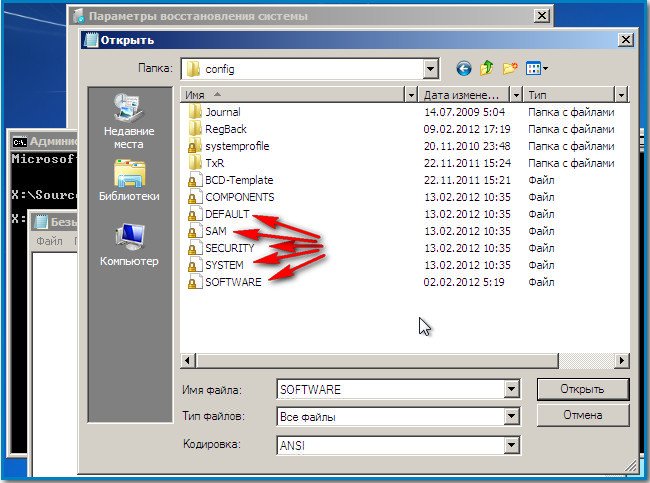
Task: Open the View menu icon dropdown
Action: 537,69
